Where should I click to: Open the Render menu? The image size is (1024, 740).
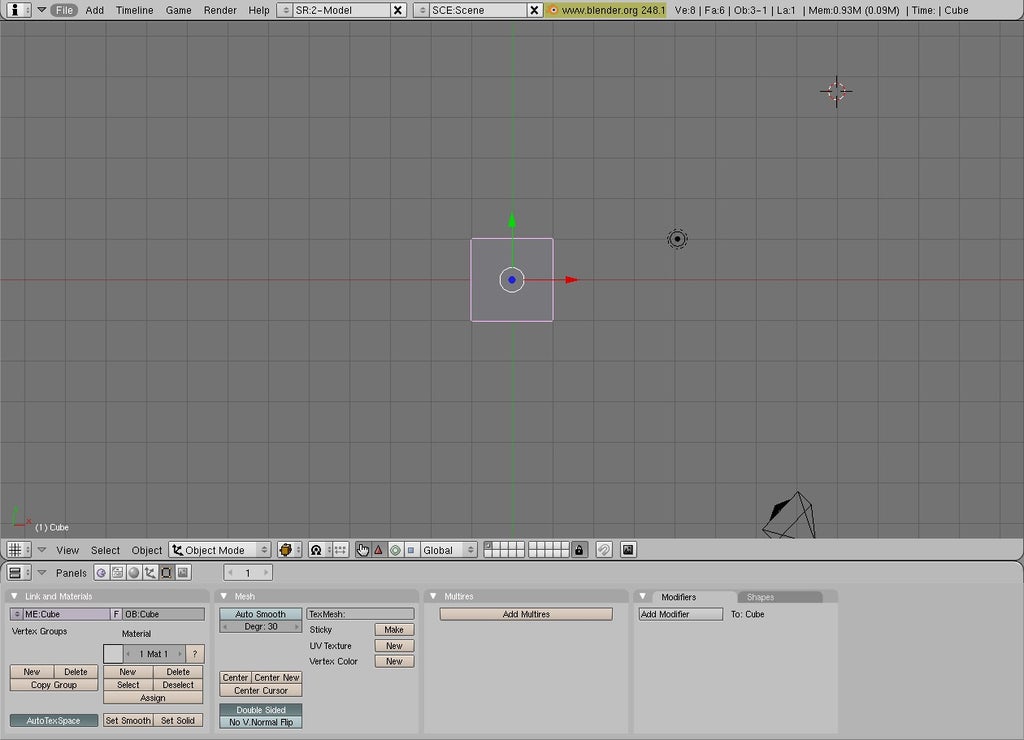tap(220, 10)
